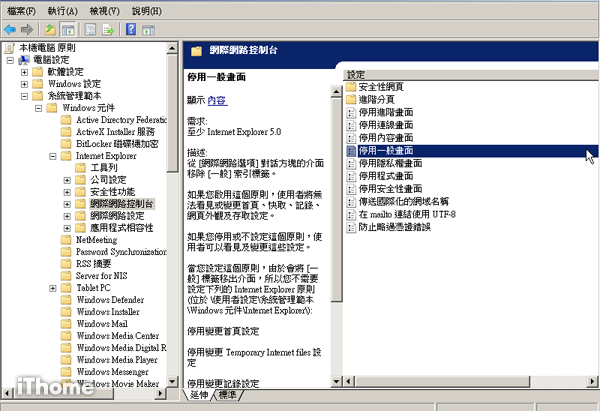This screenshot has width=600, height=411.
Task: Collapse the Internet Explorer tree node
Action: tap(53, 156)
